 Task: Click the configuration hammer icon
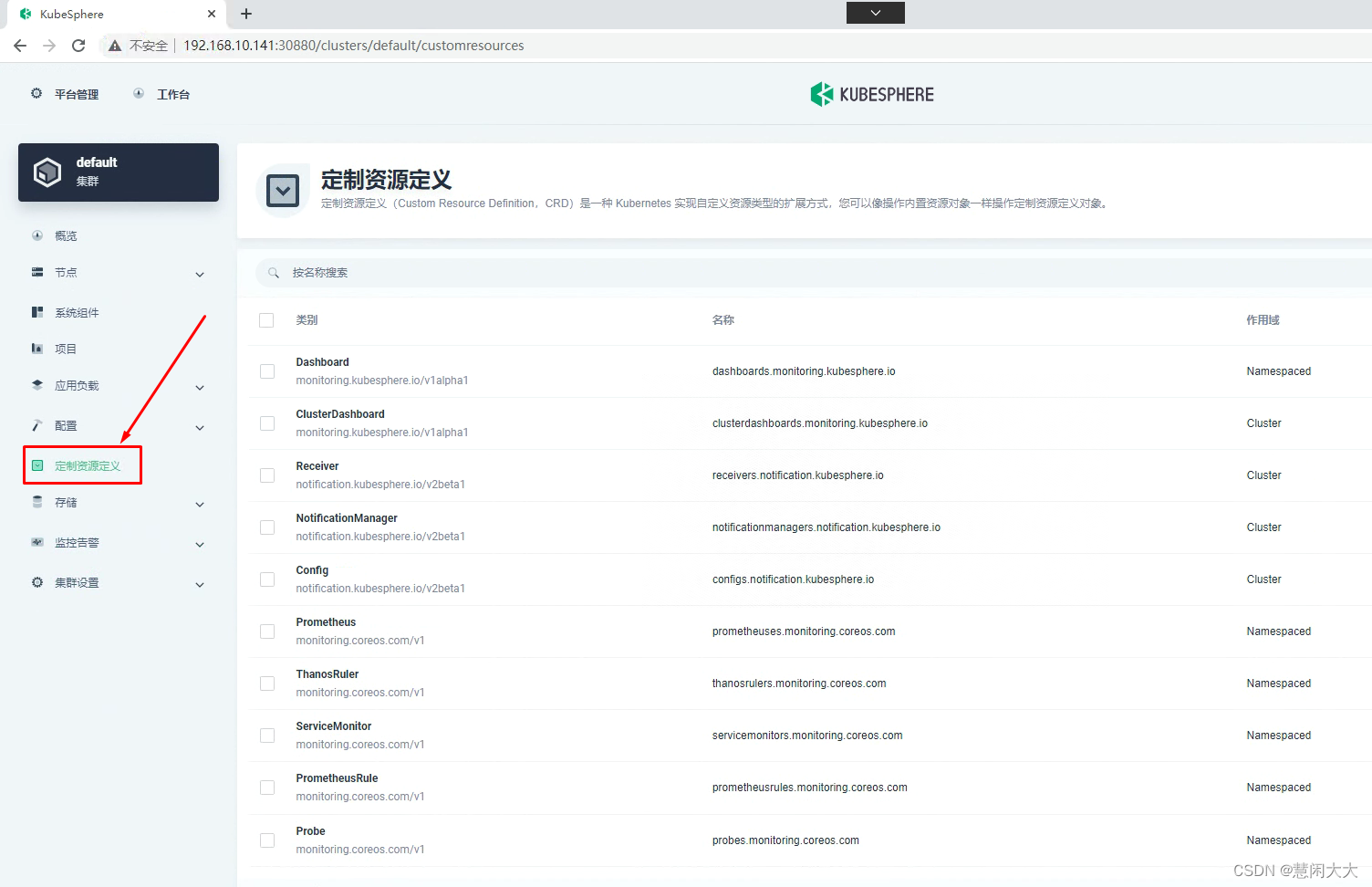pos(37,425)
